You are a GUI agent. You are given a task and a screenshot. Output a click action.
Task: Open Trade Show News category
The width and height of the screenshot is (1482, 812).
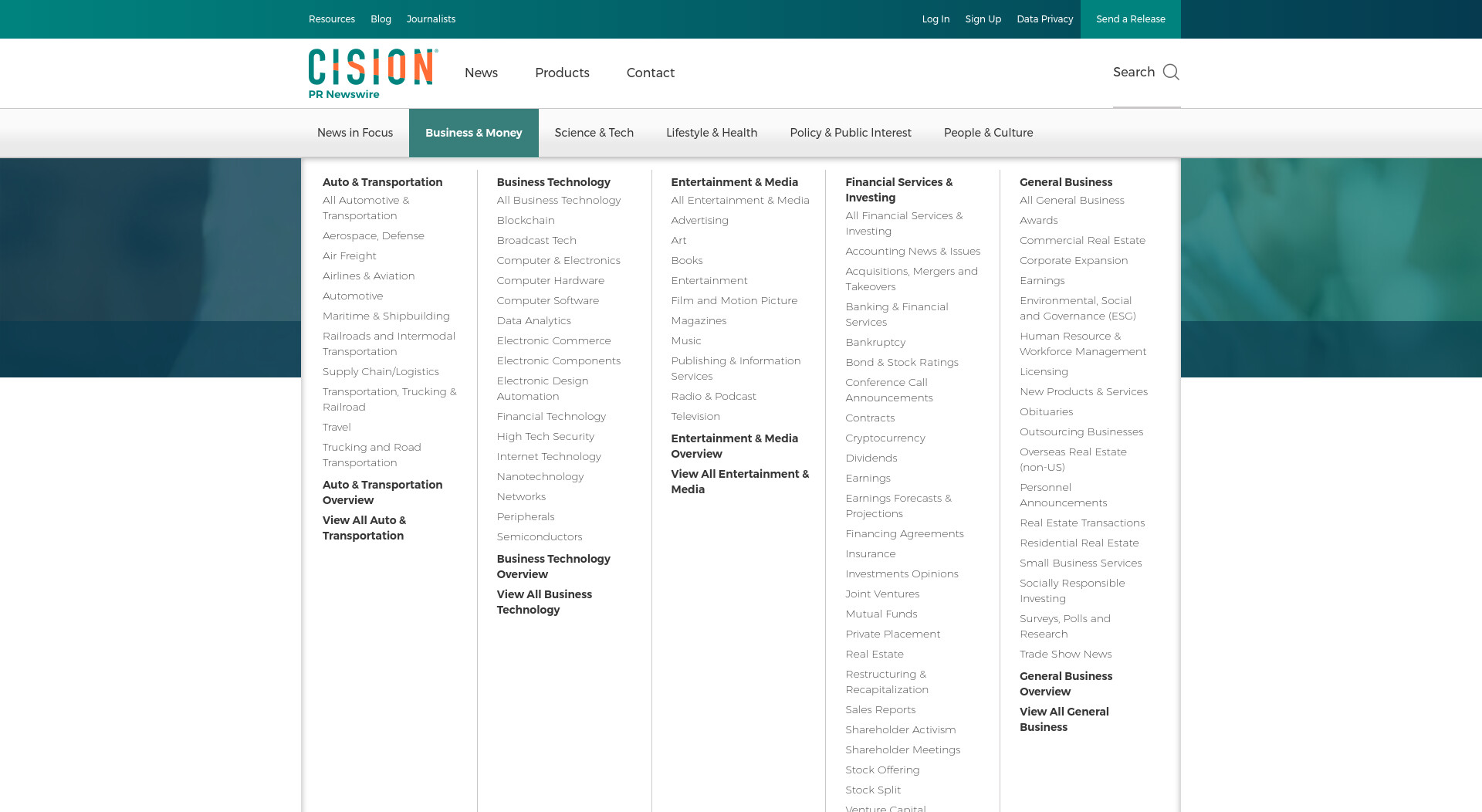1065,655
